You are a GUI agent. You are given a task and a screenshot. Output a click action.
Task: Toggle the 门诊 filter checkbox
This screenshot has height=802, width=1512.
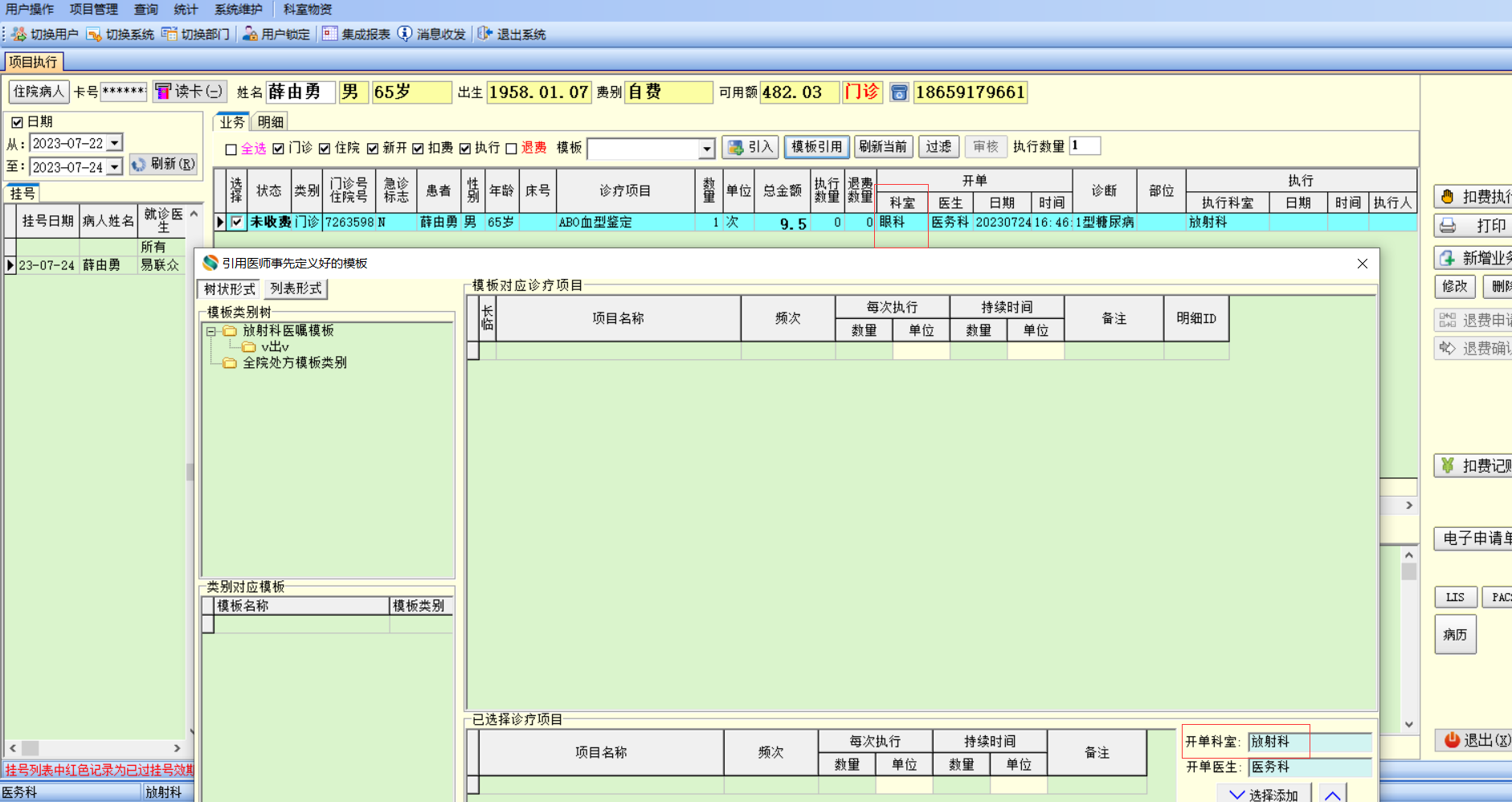(278, 148)
